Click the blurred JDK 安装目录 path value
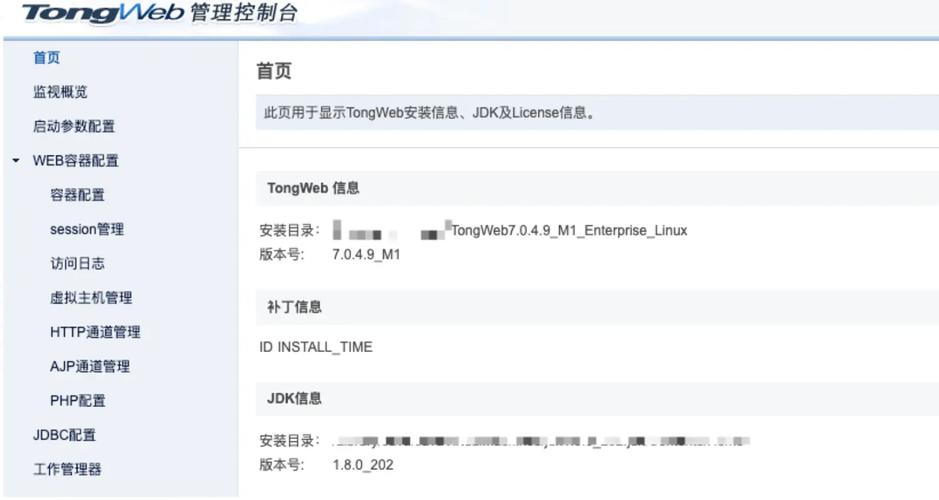Image resolution: width=939 pixels, height=500 pixels. coord(541,442)
